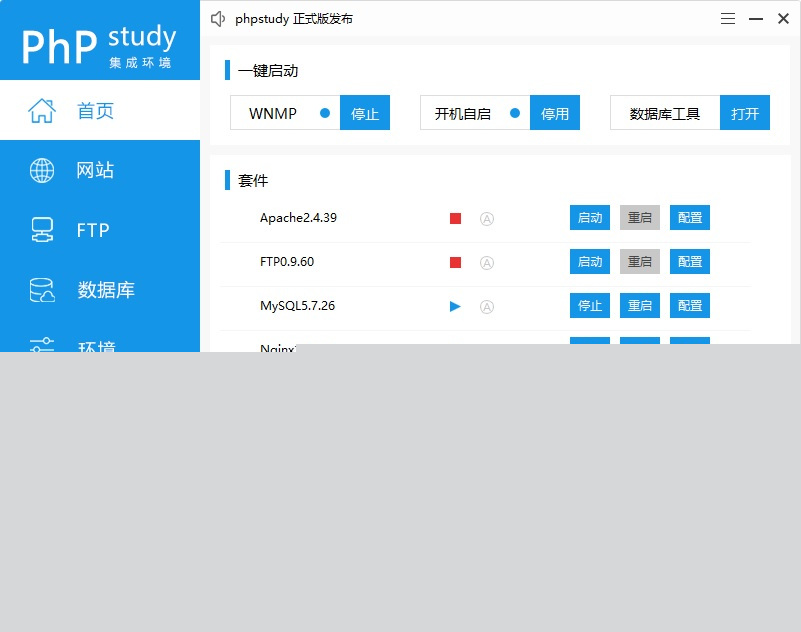This screenshot has height=632, width=801.
Task: Restart Apache2.4.39 with 重启
Action: pyautogui.click(x=640, y=218)
